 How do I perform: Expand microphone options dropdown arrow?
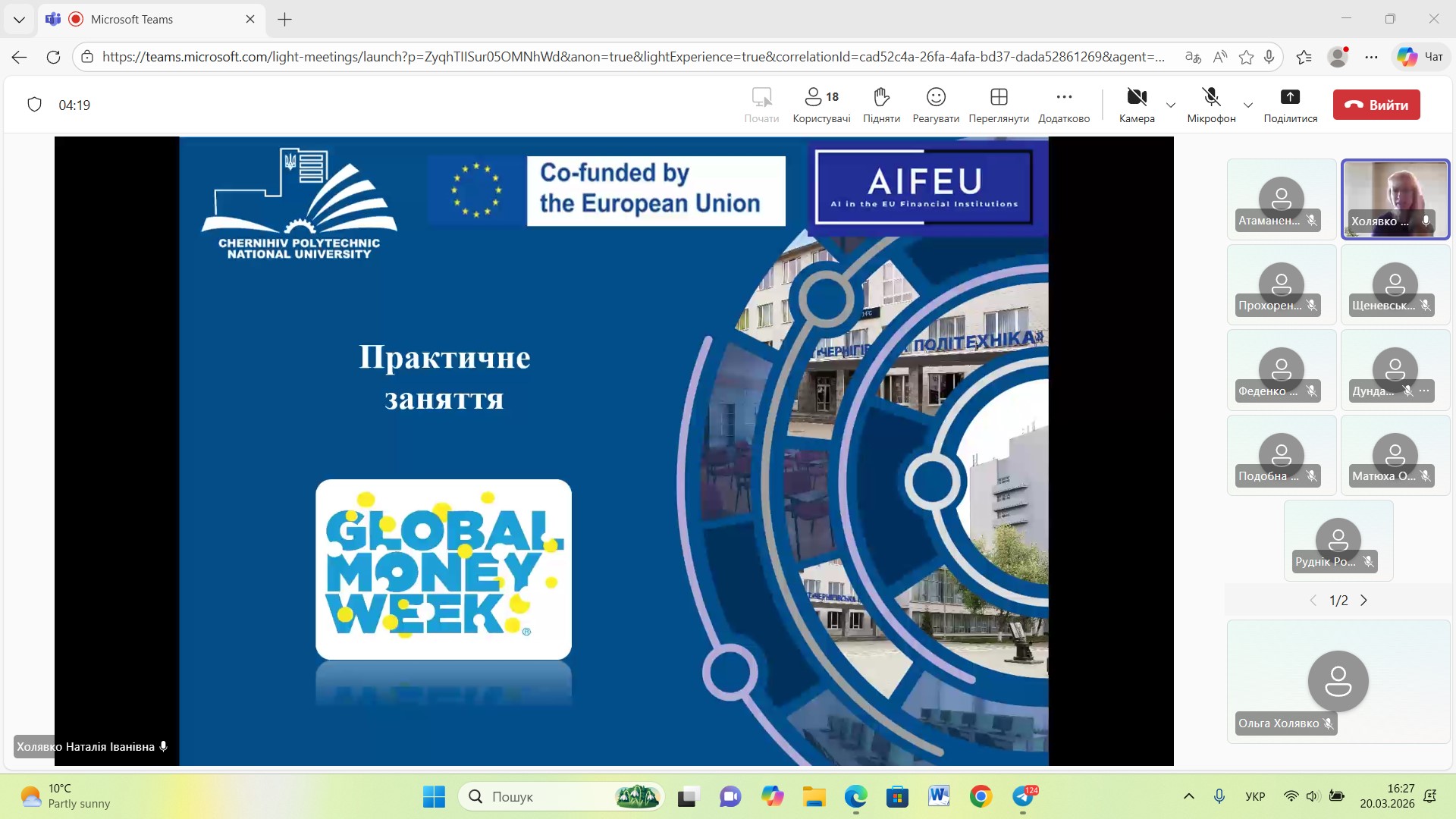(1248, 105)
